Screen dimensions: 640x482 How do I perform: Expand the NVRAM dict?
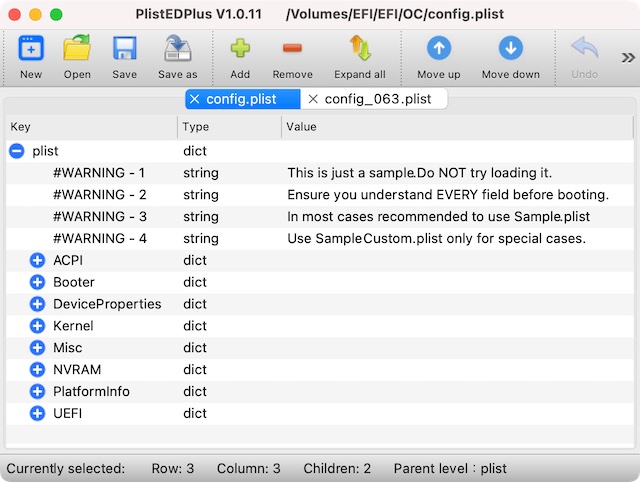pyautogui.click(x=37, y=370)
